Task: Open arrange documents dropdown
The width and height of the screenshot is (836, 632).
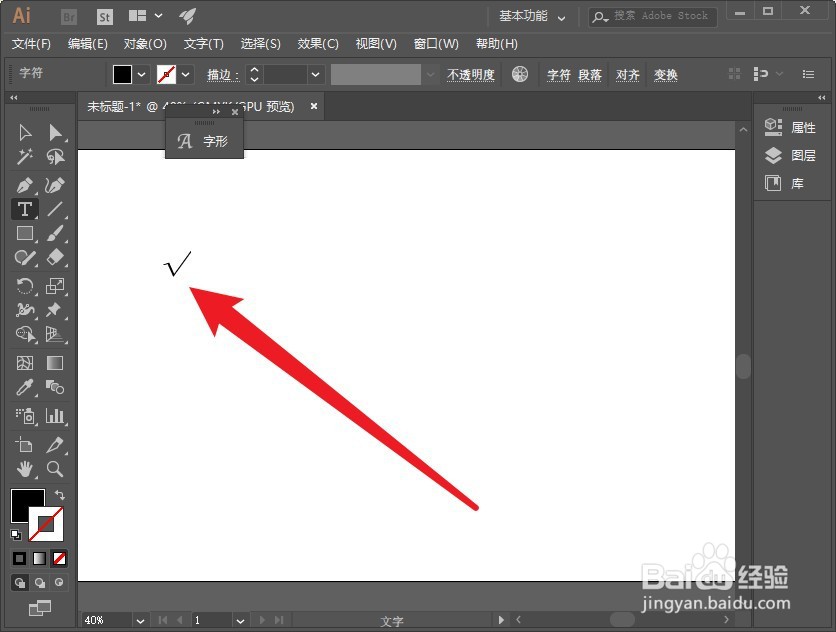Action: coord(146,16)
